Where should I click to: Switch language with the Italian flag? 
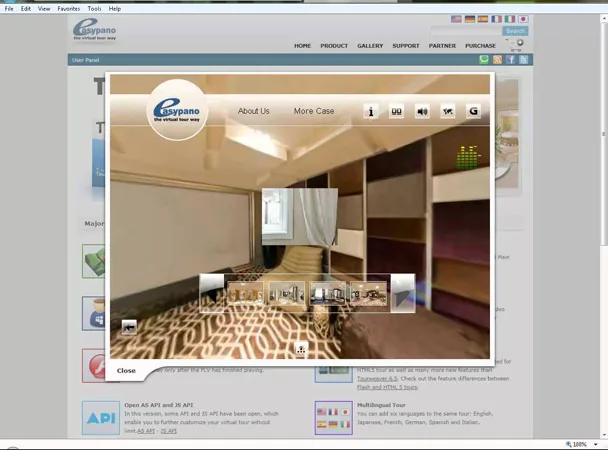(x=510, y=19)
